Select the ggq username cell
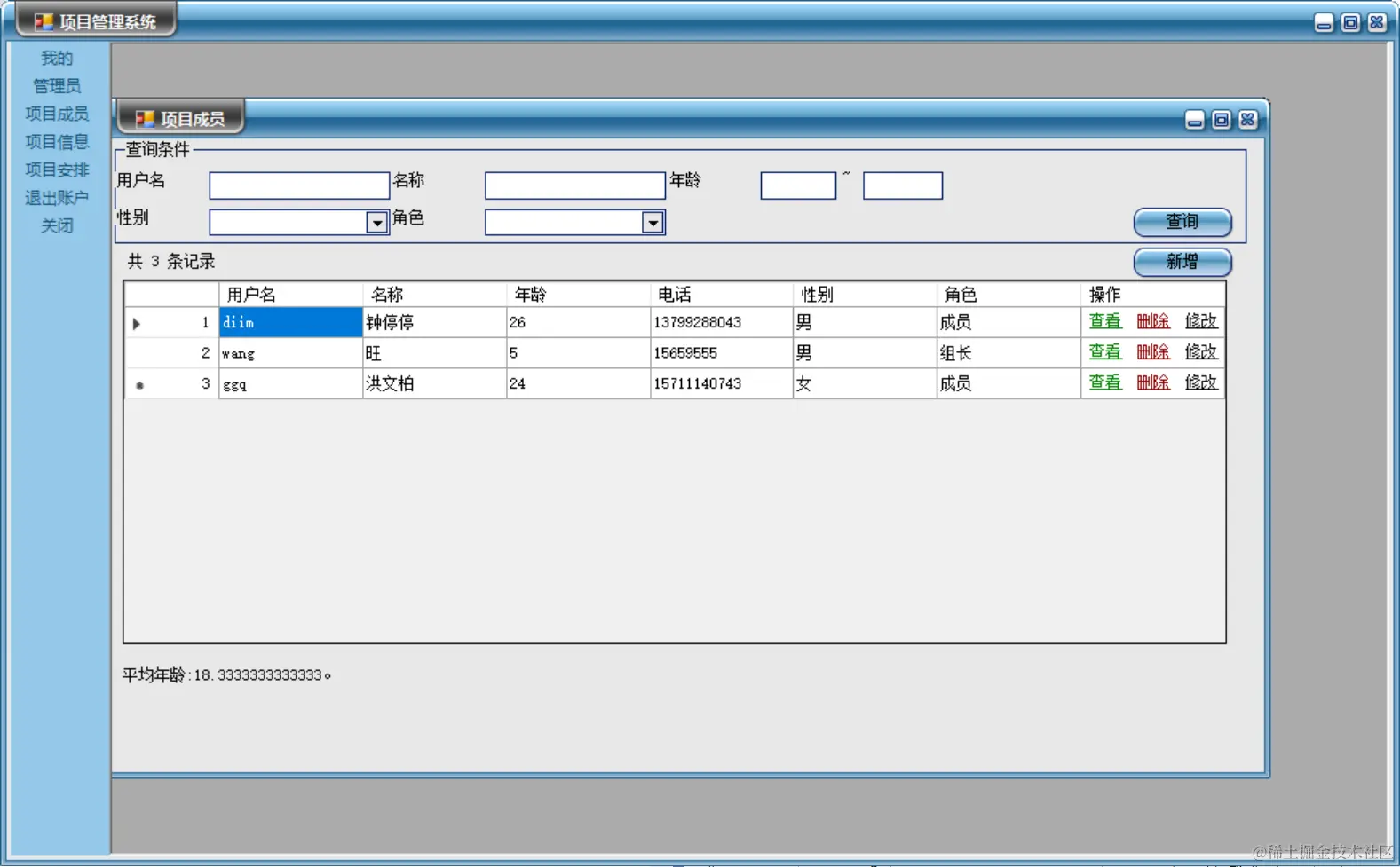Image resolution: width=1400 pixels, height=867 pixels. click(x=290, y=383)
